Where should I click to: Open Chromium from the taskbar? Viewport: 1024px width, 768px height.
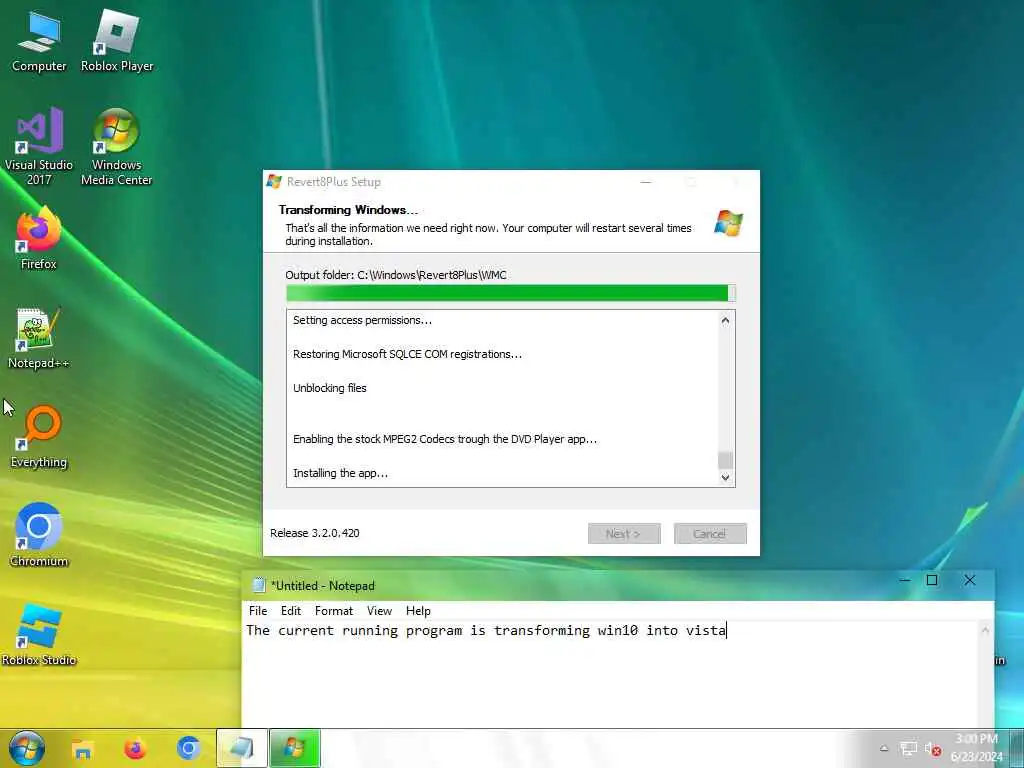click(188, 748)
